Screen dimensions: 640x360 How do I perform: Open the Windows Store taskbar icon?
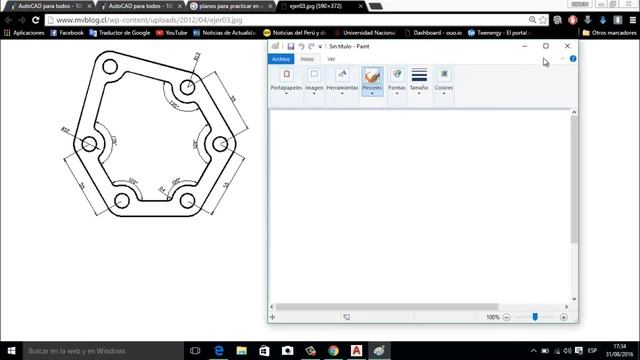(x=264, y=351)
